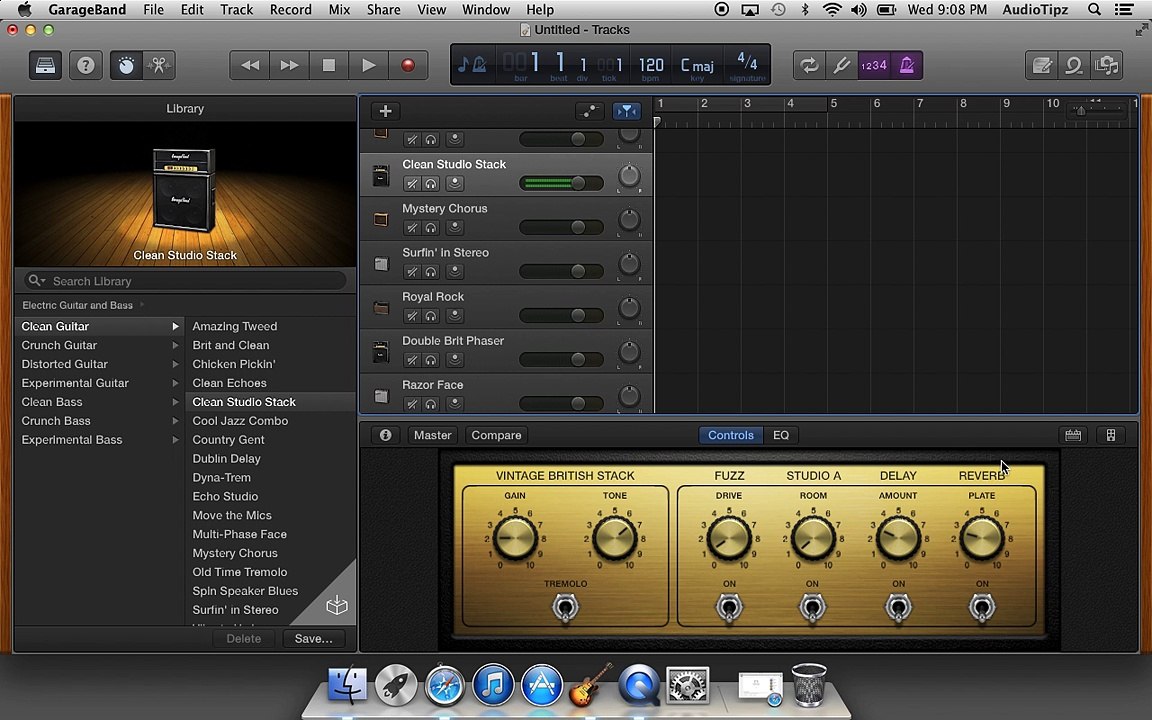
Task: Open the Smart Controls info inspector
Action: 385,435
